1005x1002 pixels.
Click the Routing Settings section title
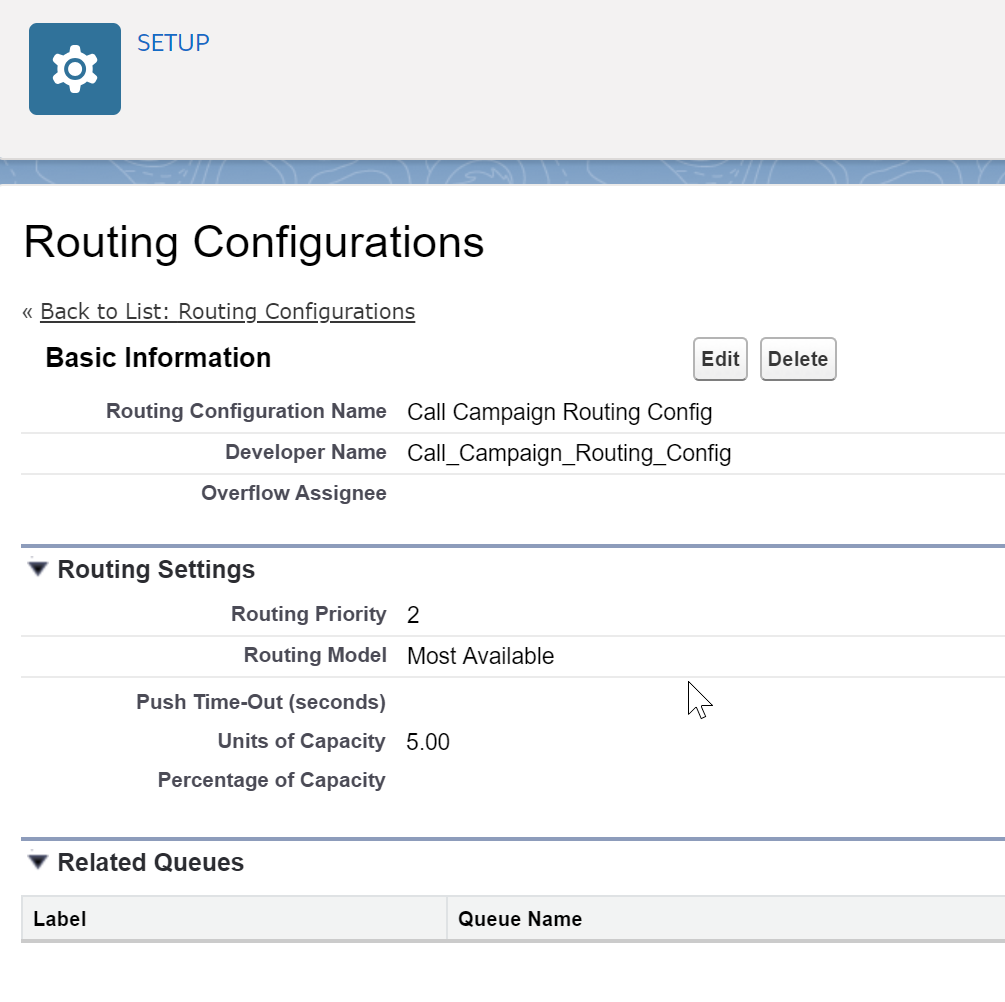(x=156, y=569)
